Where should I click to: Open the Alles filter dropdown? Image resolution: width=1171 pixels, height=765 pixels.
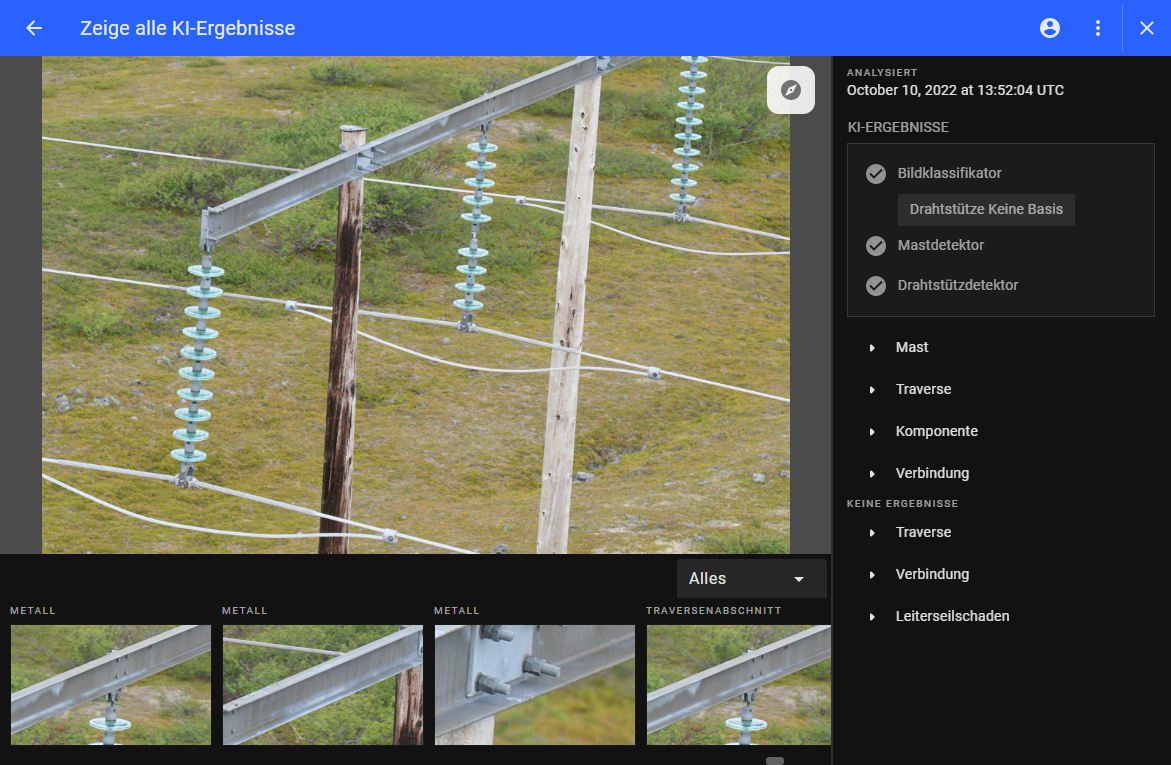pyautogui.click(x=751, y=579)
